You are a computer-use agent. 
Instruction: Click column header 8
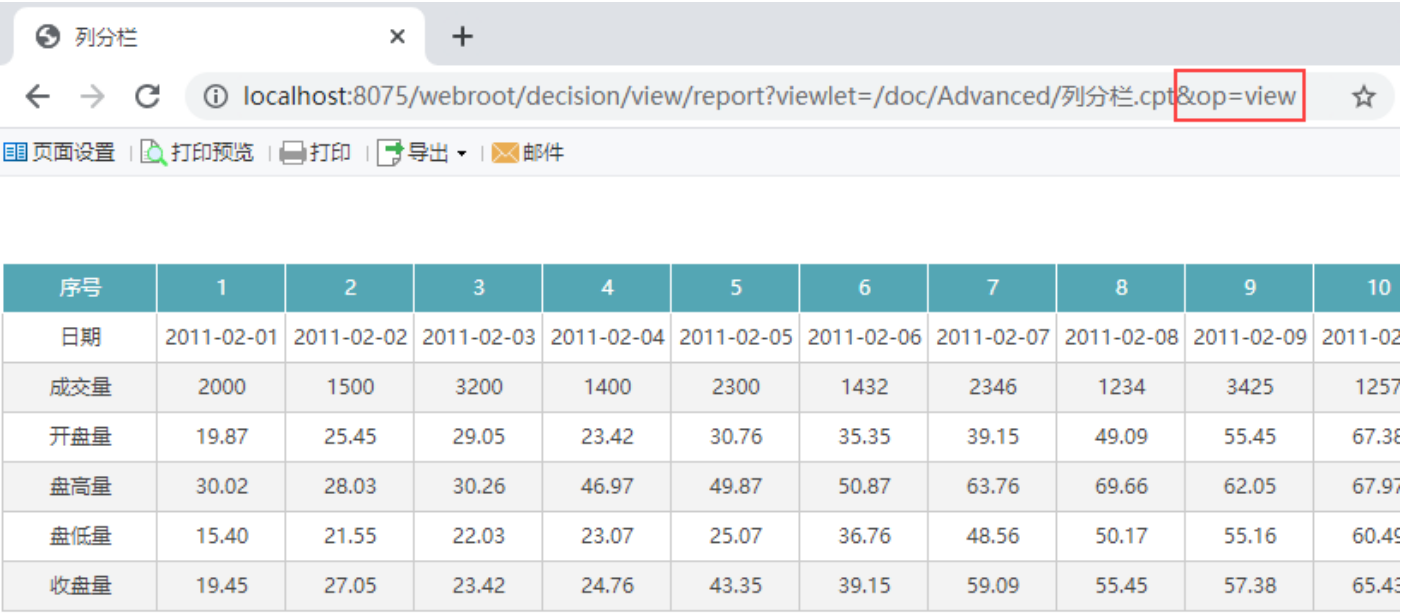(x=1121, y=288)
